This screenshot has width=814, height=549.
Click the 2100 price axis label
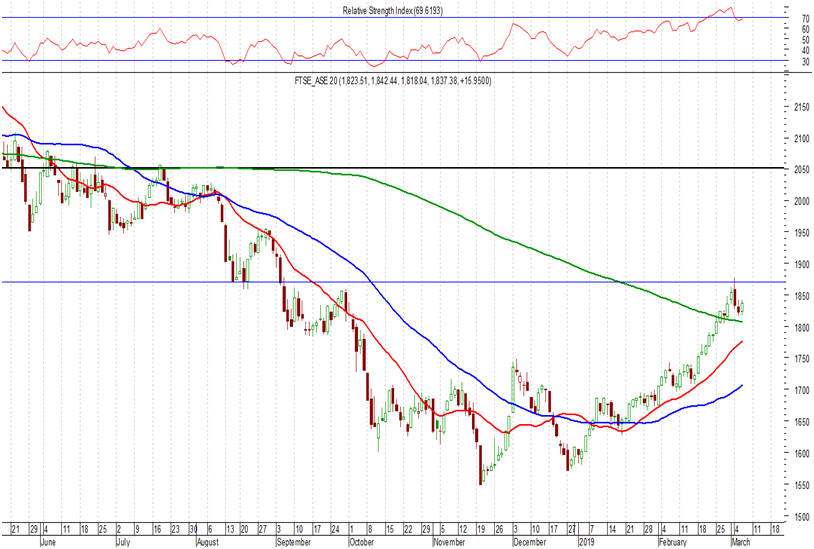802,139
